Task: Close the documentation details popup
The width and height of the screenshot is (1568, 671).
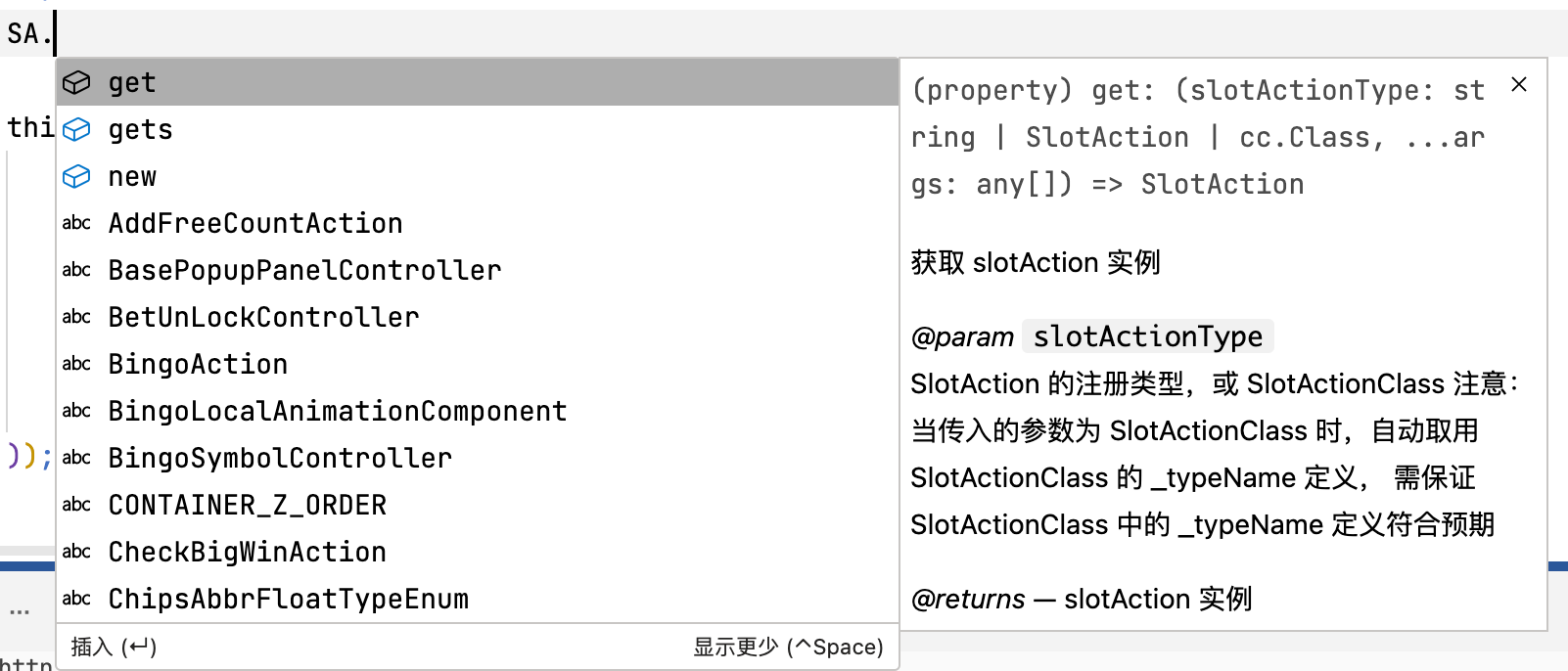Action: [x=1519, y=85]
